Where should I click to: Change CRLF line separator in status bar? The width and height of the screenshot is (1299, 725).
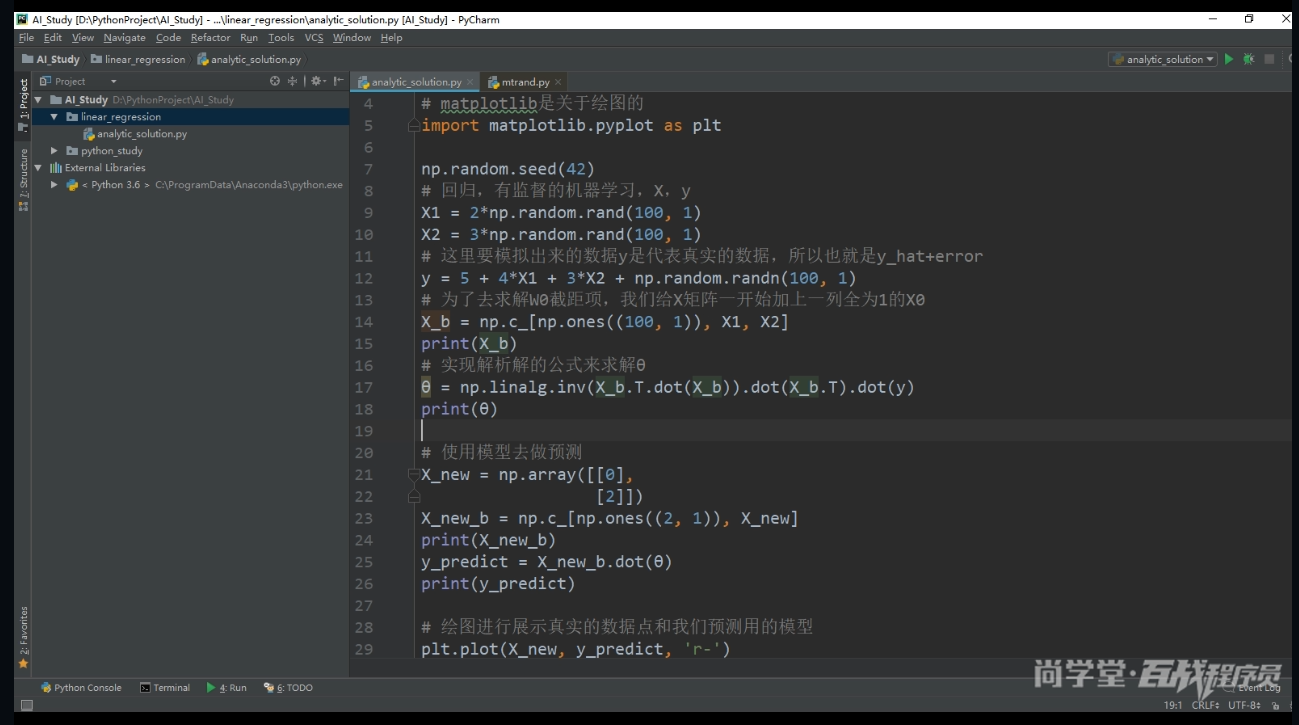[1206, 705]
